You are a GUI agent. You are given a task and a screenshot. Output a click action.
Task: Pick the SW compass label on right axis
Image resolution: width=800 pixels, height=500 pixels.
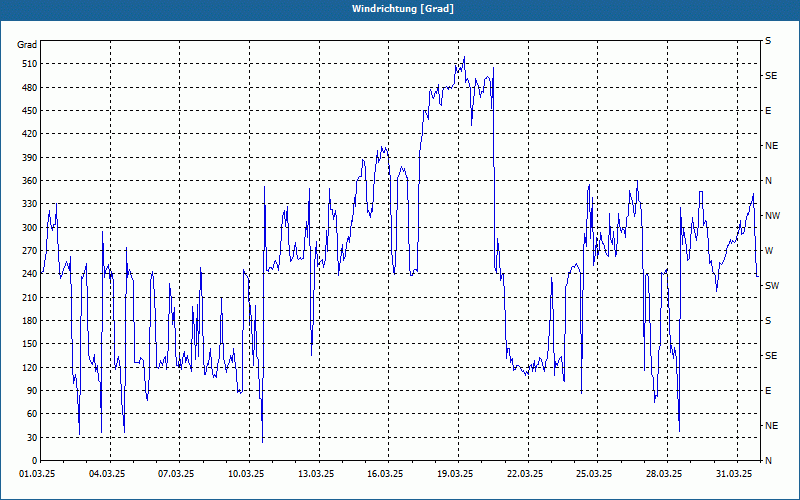772,286
